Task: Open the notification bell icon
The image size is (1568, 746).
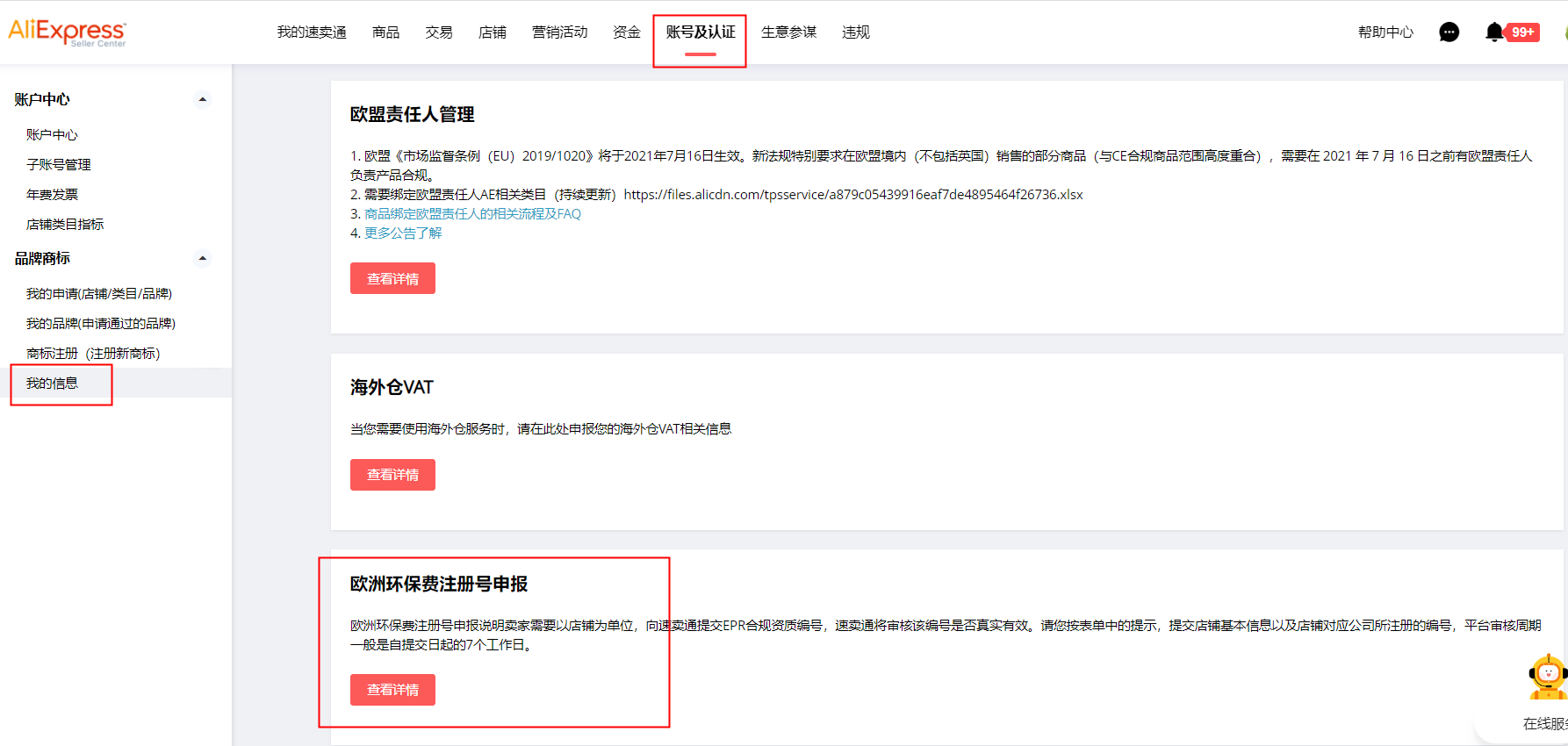Action: (1494, 32)
